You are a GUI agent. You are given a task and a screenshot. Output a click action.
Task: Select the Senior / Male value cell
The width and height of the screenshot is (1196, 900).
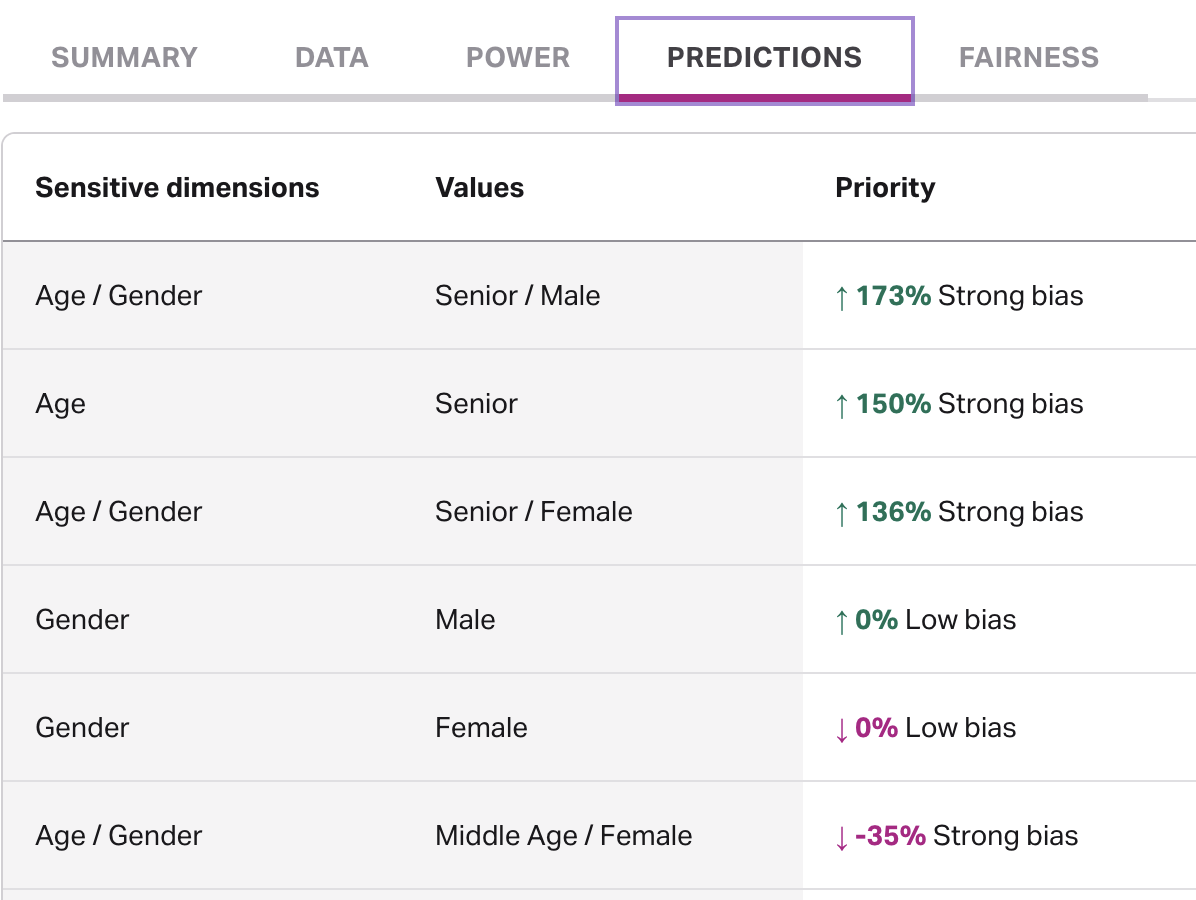coord(517,296)
